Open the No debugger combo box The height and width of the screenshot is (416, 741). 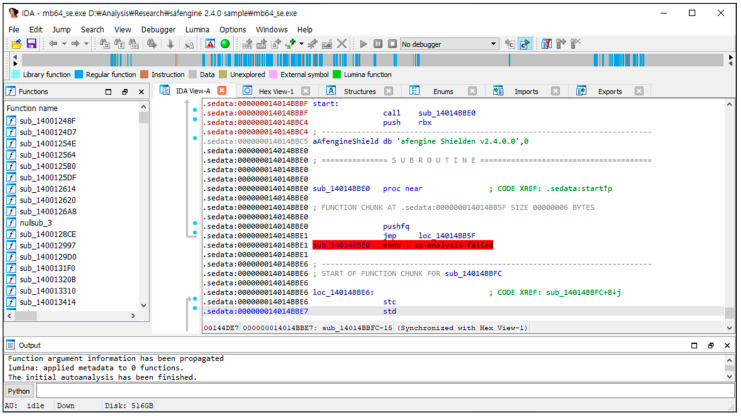[449, 44]
